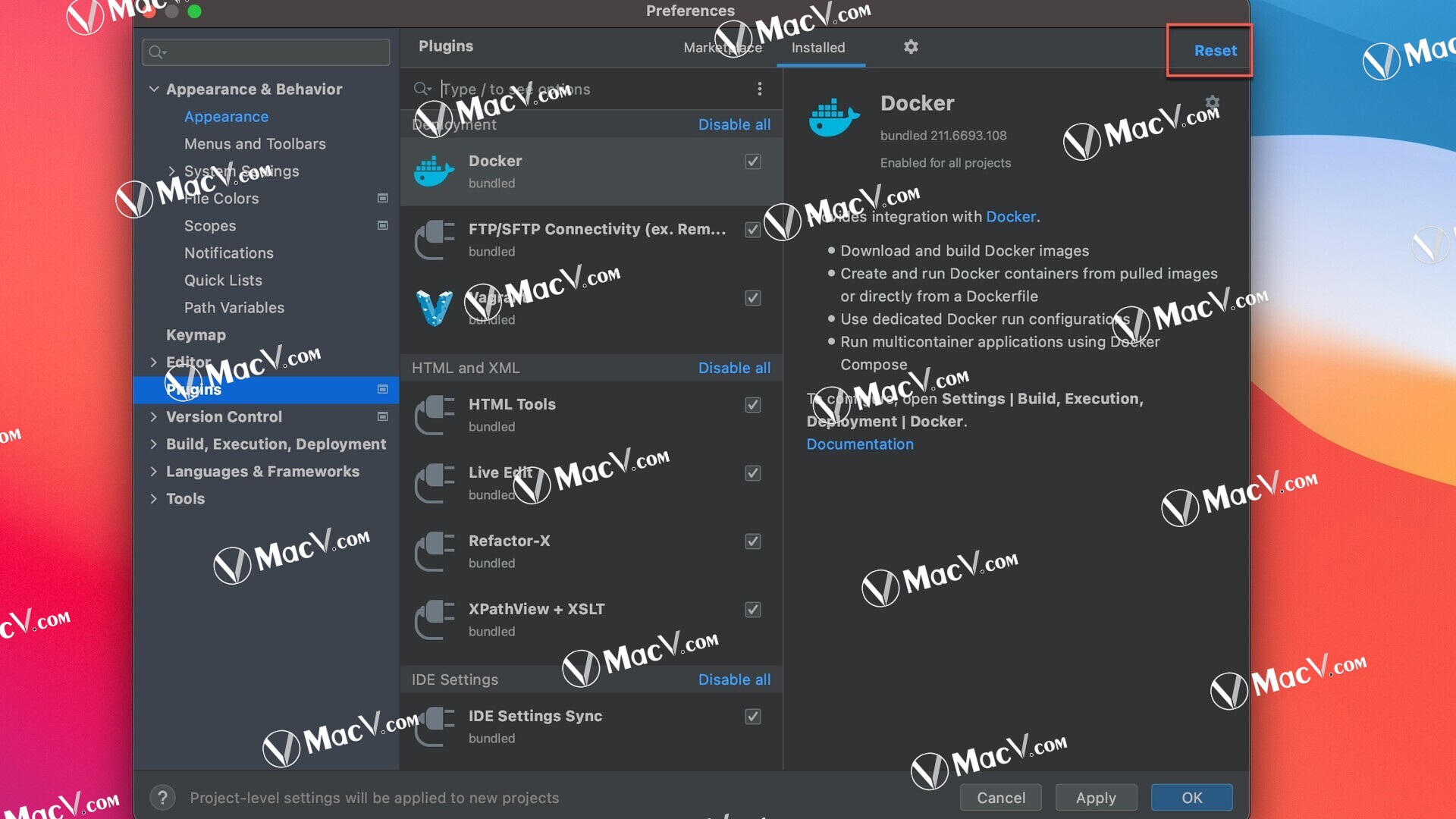
Task: Click the File Colors project-level icon
Action: point(383,198)
